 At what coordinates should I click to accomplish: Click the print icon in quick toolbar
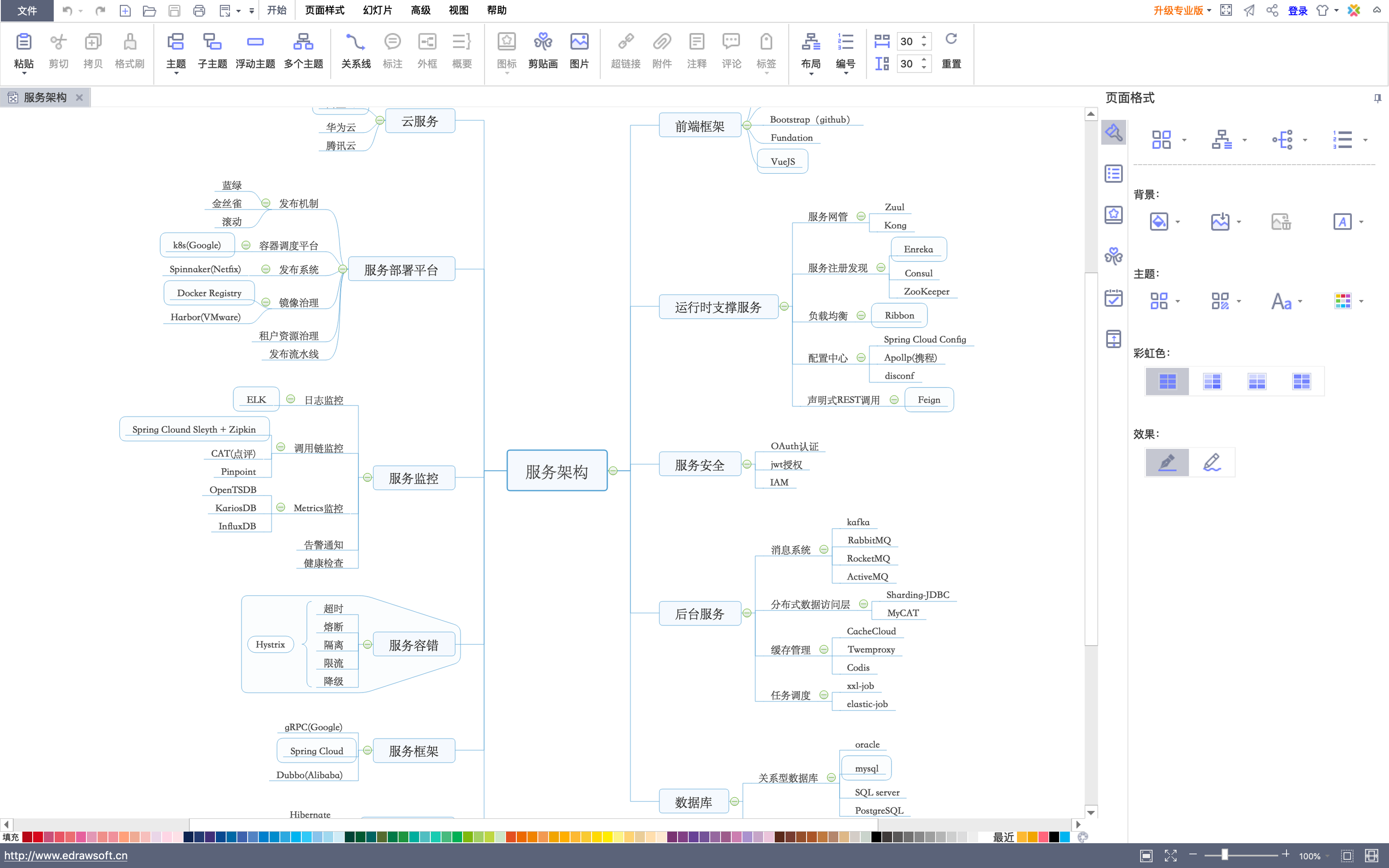(x=198, y=10)
